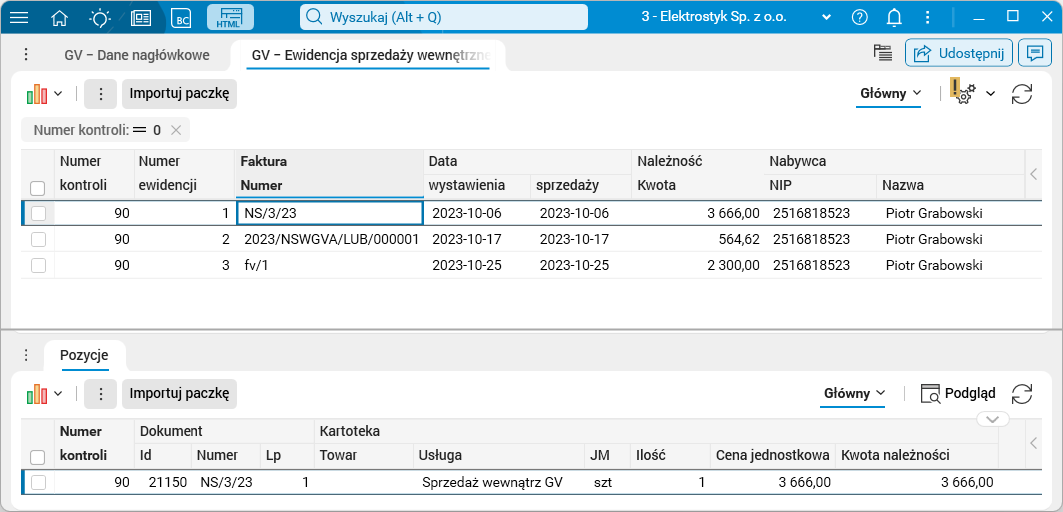The width and height of the screenshot is (1063, 512).
Task: Click company name 3 - Elektrostyk Sp. z o.o.
Action: (x=714, y=18)
